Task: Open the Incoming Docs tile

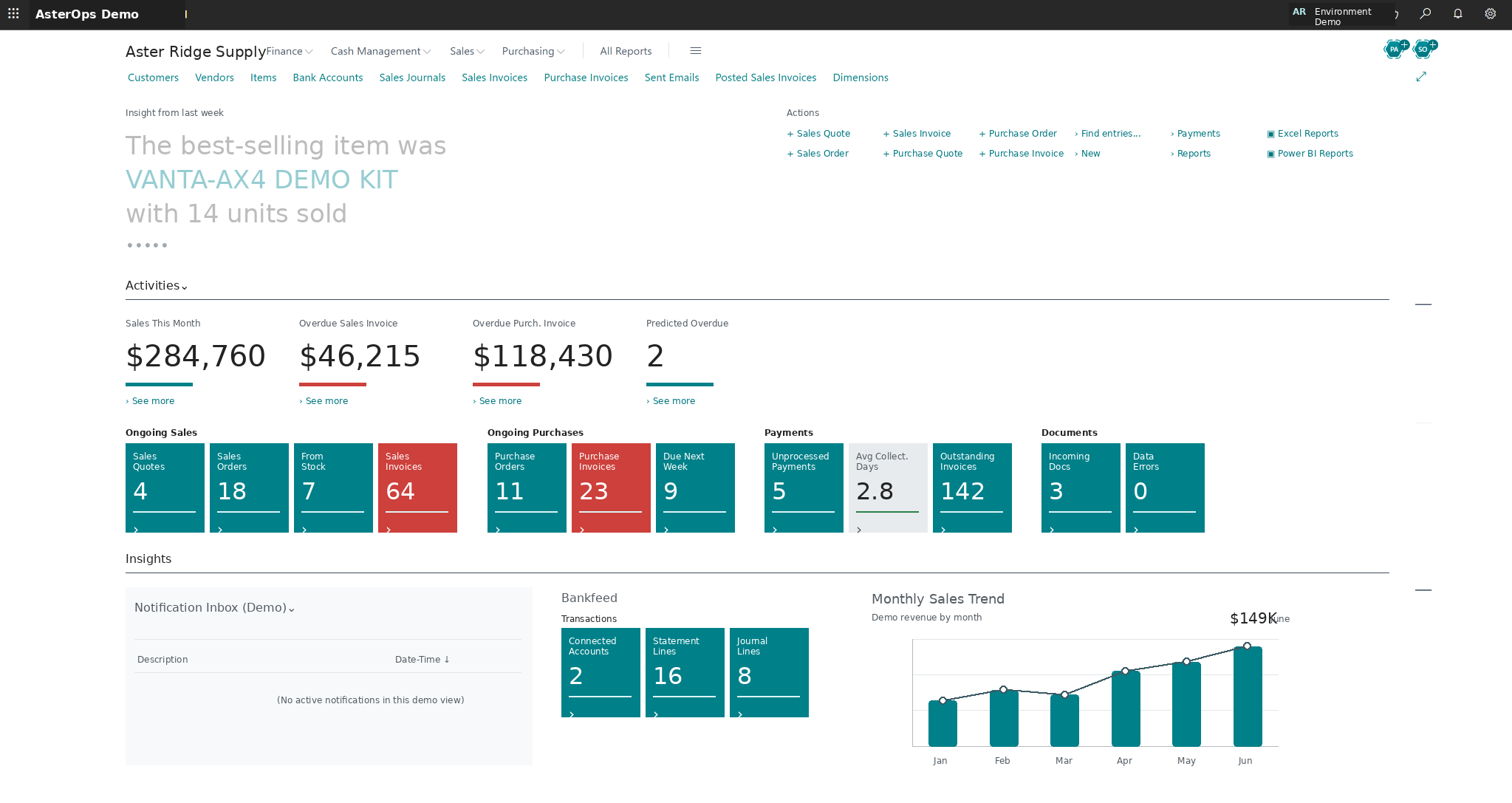Action: click(1081, 488)
